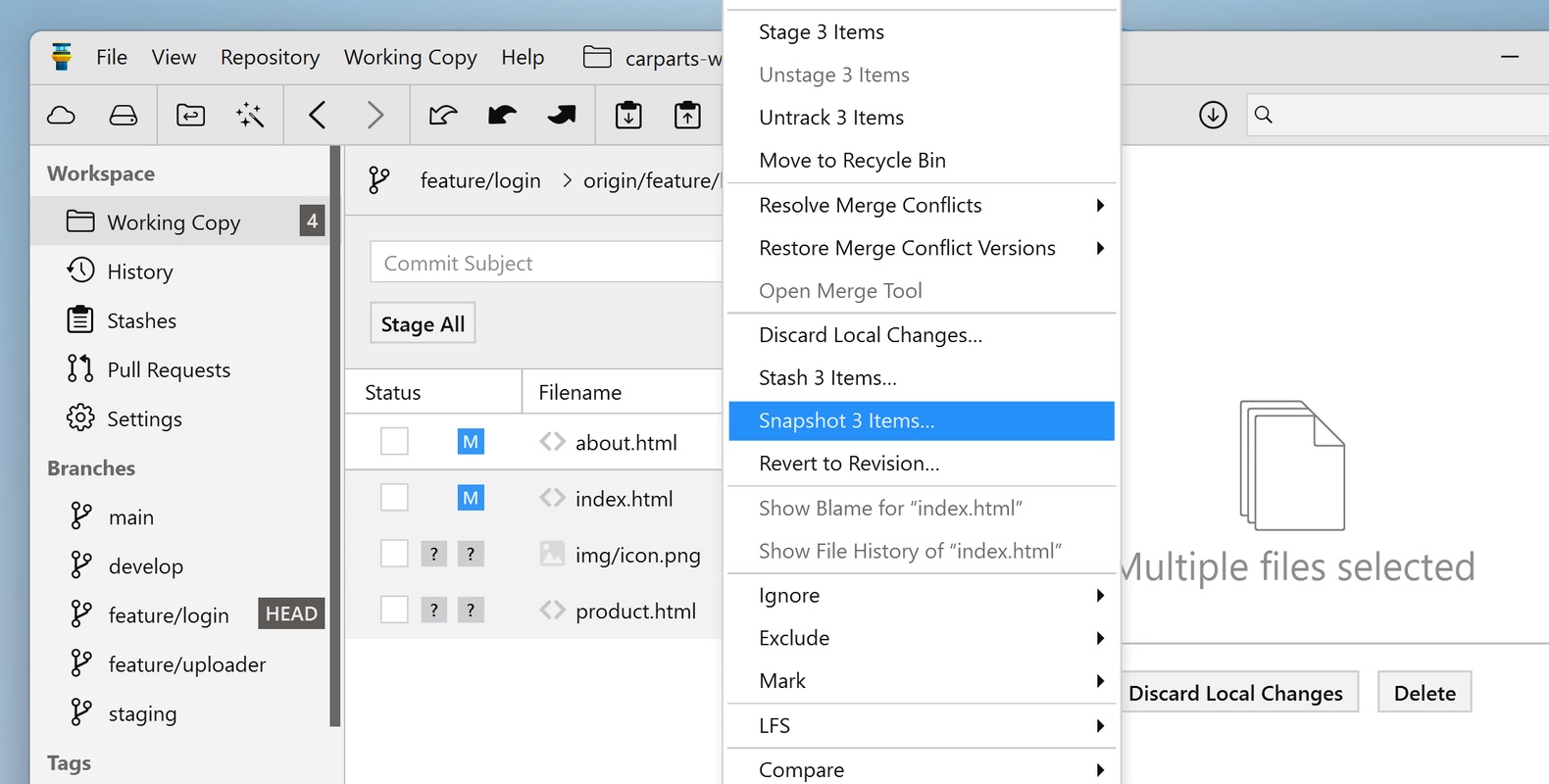This screenshot has width=1549, height=784.
Task: Click the apply stash clipboard icon
Action: tap(687, 116)
